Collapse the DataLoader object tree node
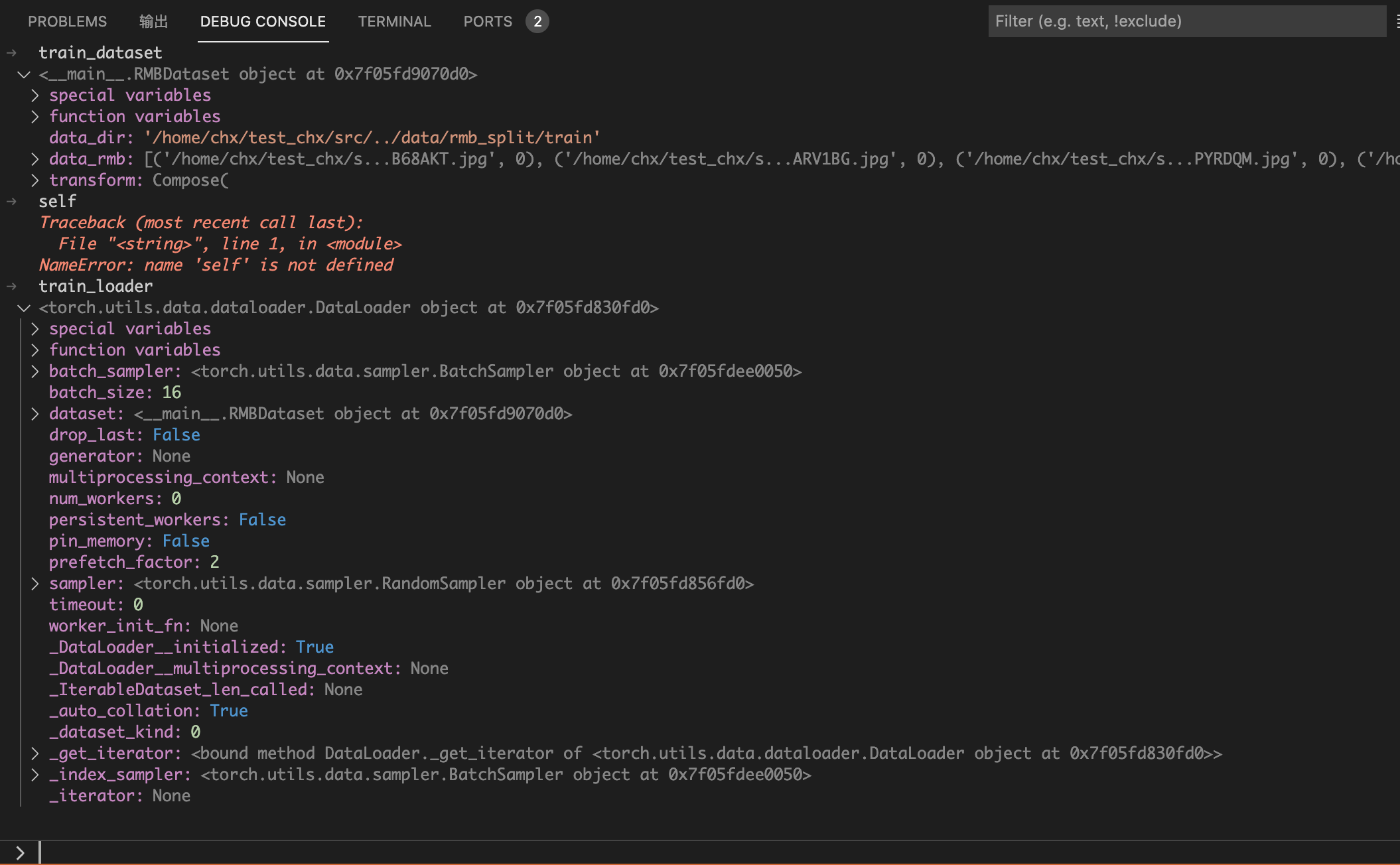 (24, 308)
